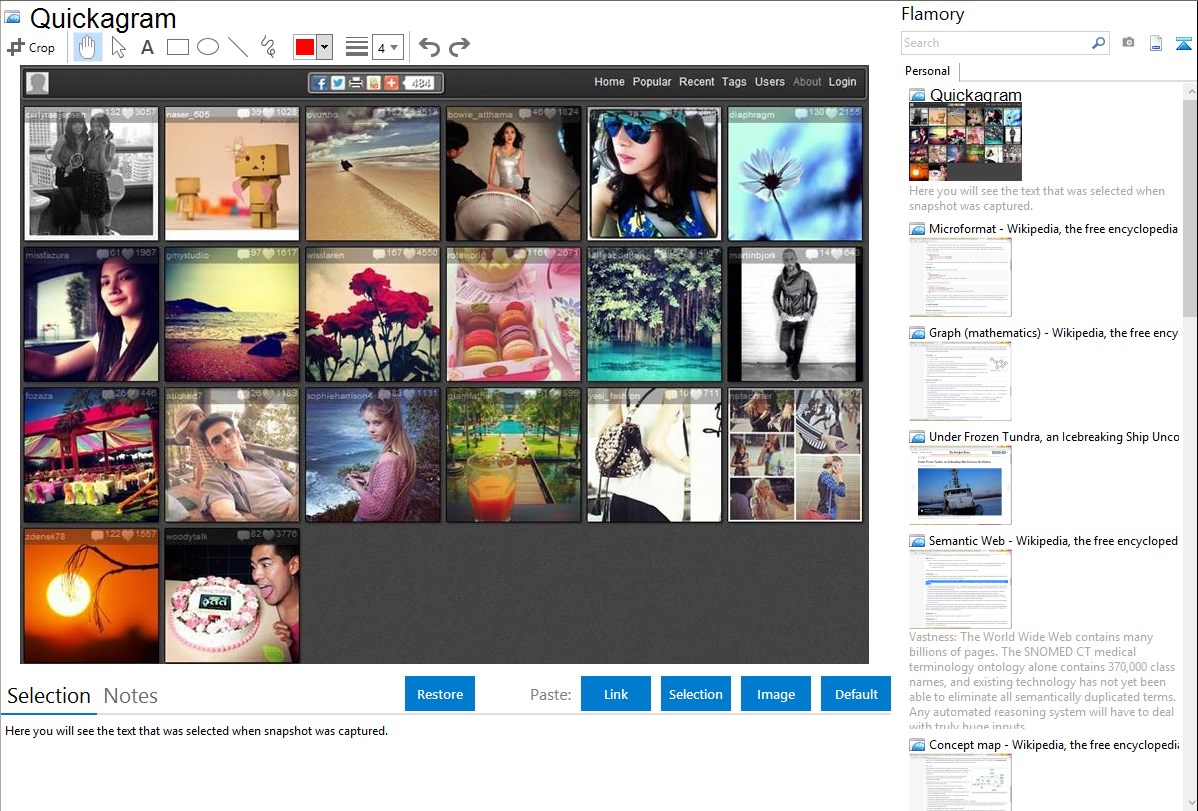Screen dimensions: 1198x811
Task: Click the Default paste button
Action: pyautogui.click(x=856, y=694)
